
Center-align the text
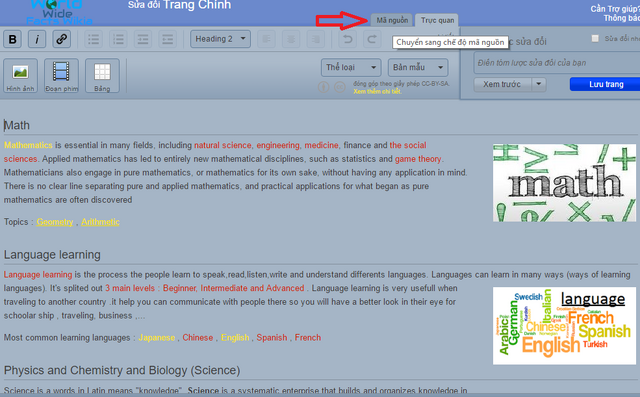[291, 39]
